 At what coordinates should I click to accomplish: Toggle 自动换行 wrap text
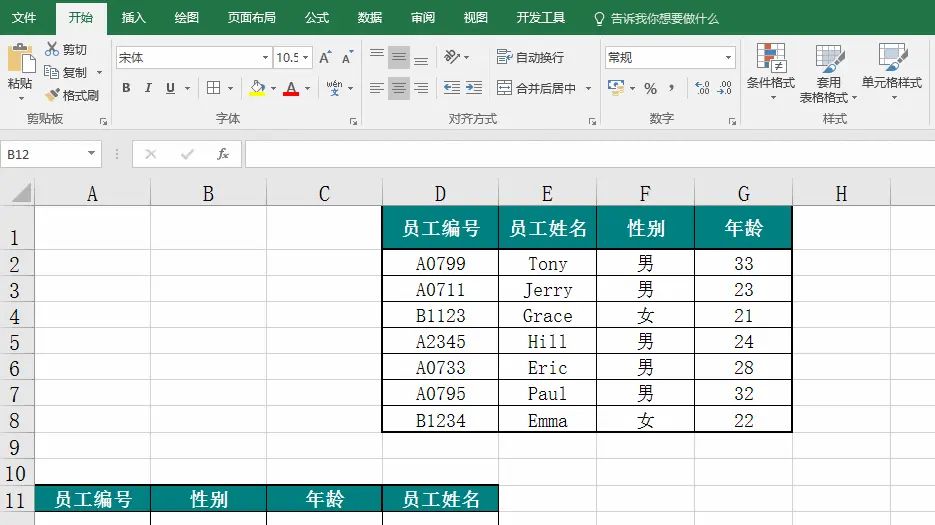tap(530, 57)
